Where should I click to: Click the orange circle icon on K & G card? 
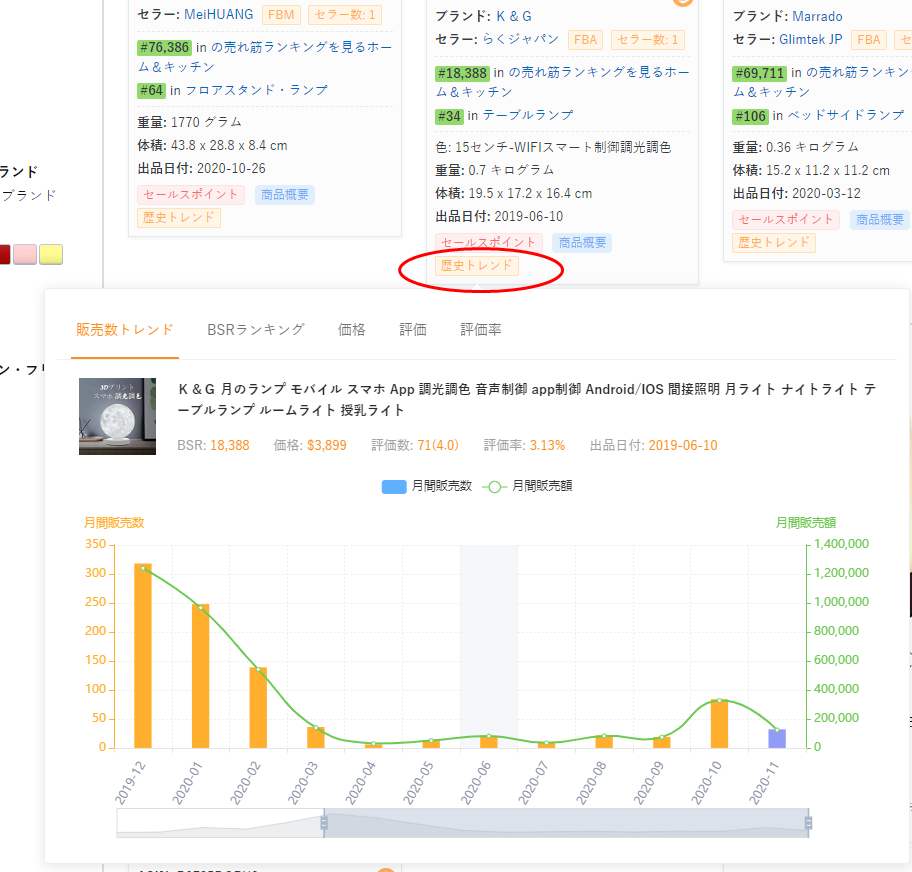(683, 2)
